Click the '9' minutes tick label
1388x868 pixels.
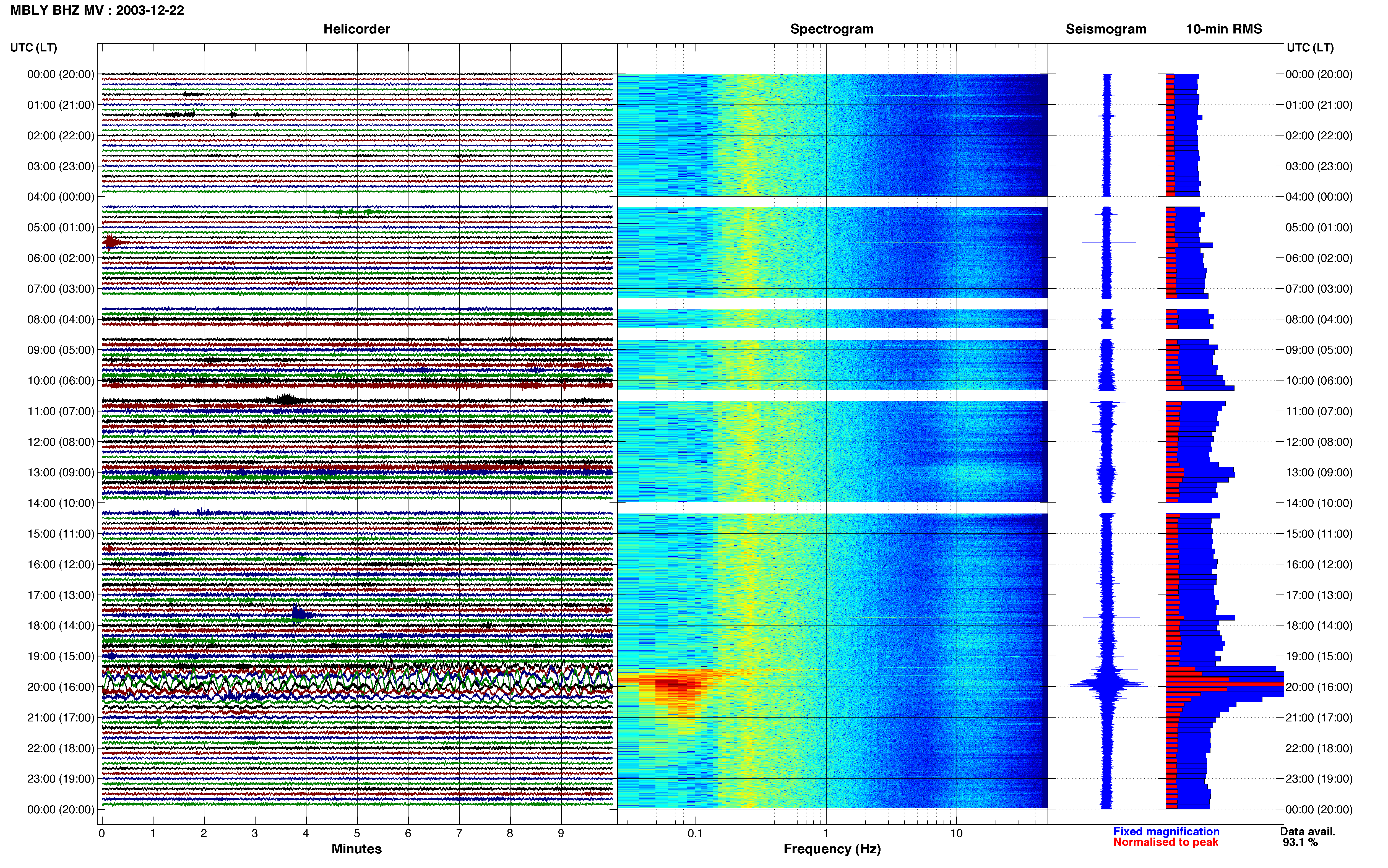[x=561, y=833]
